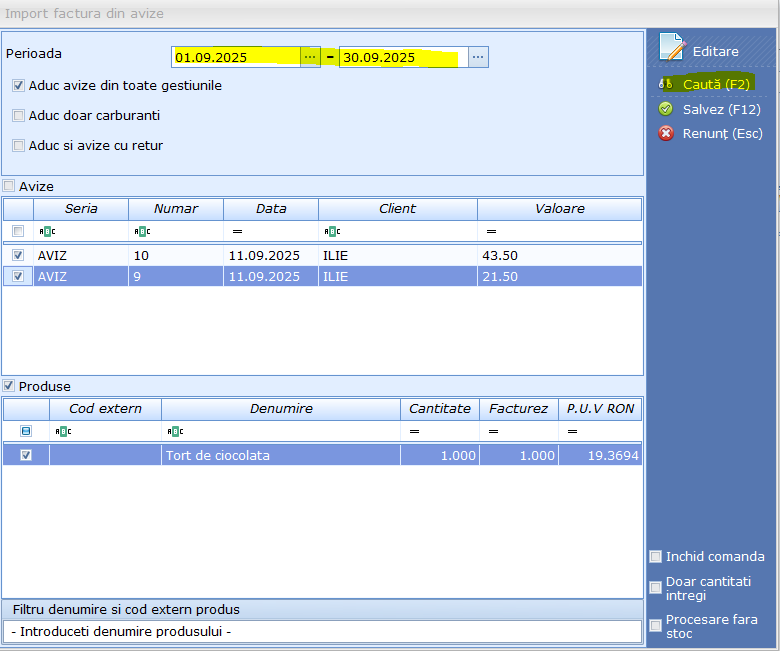Click the Seria column filter icon
Viewport: 780px width, 651px height.
coord(46,231)
